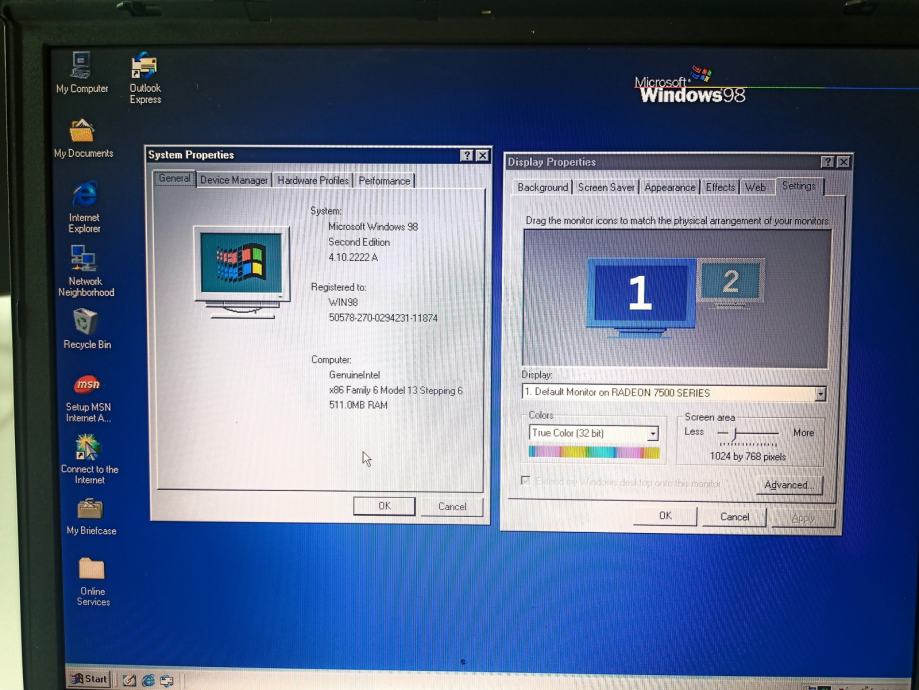Viewport: 919px width, 690px height.
Task: Switch to the Device Manager tab
Action: pyautogui.click(x=233, y=180)
